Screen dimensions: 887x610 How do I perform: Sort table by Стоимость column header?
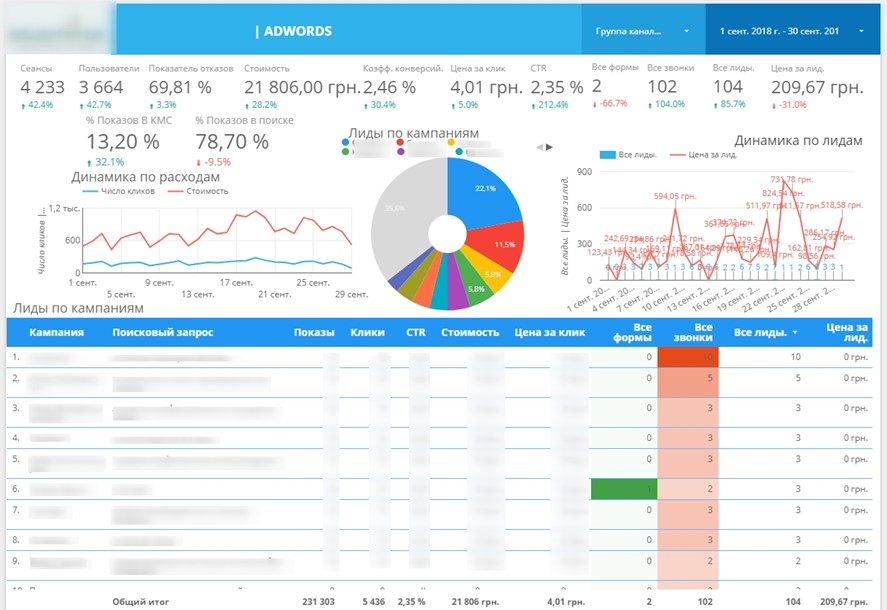click(x=470, y=333)
